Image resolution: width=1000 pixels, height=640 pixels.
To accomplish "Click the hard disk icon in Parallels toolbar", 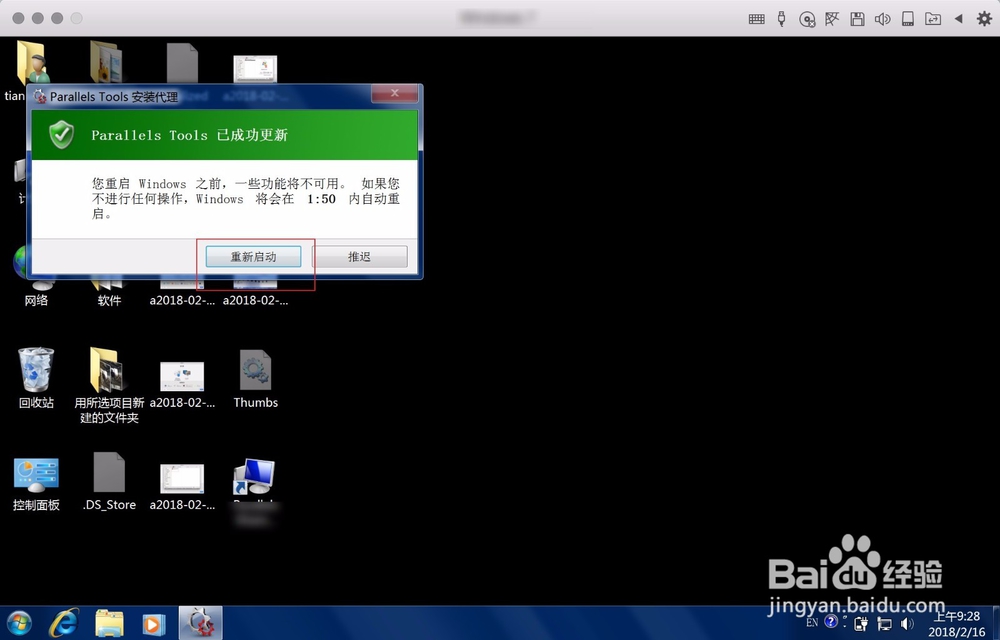I will [x=908, y=19].
